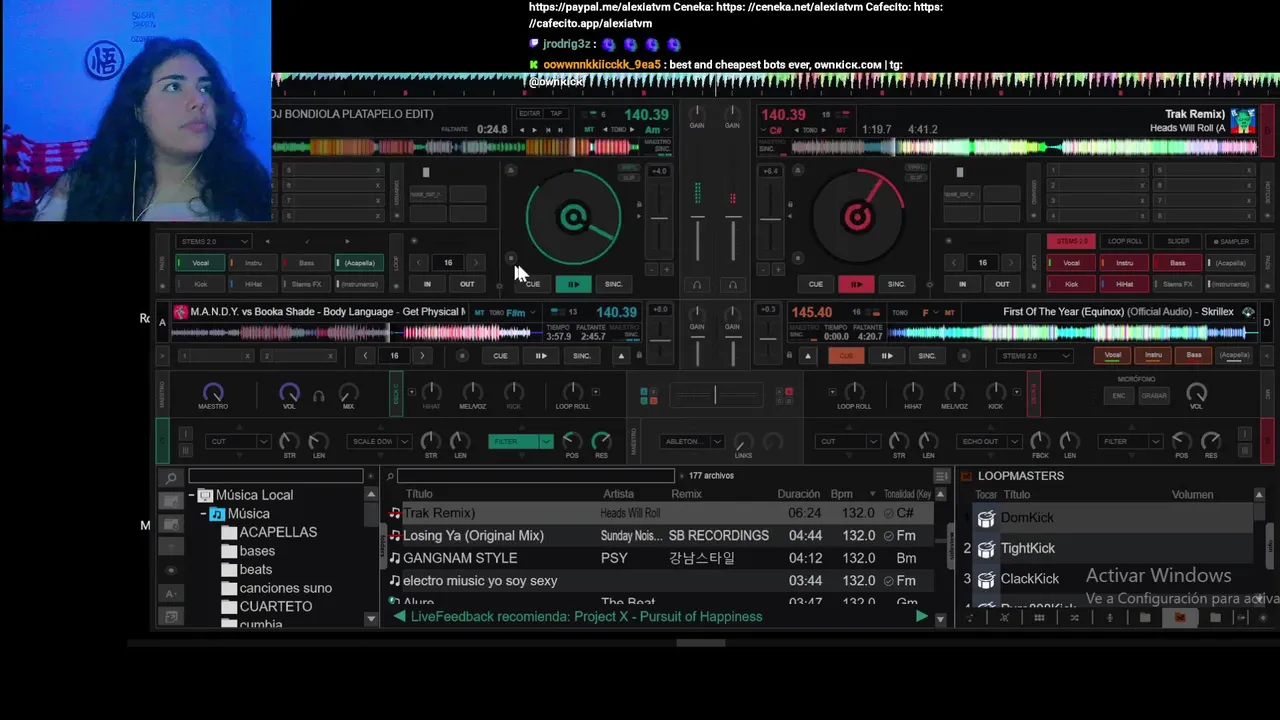Sort tracks by the Bpm column
The image size is (1280, 720).
click(841, 494)
